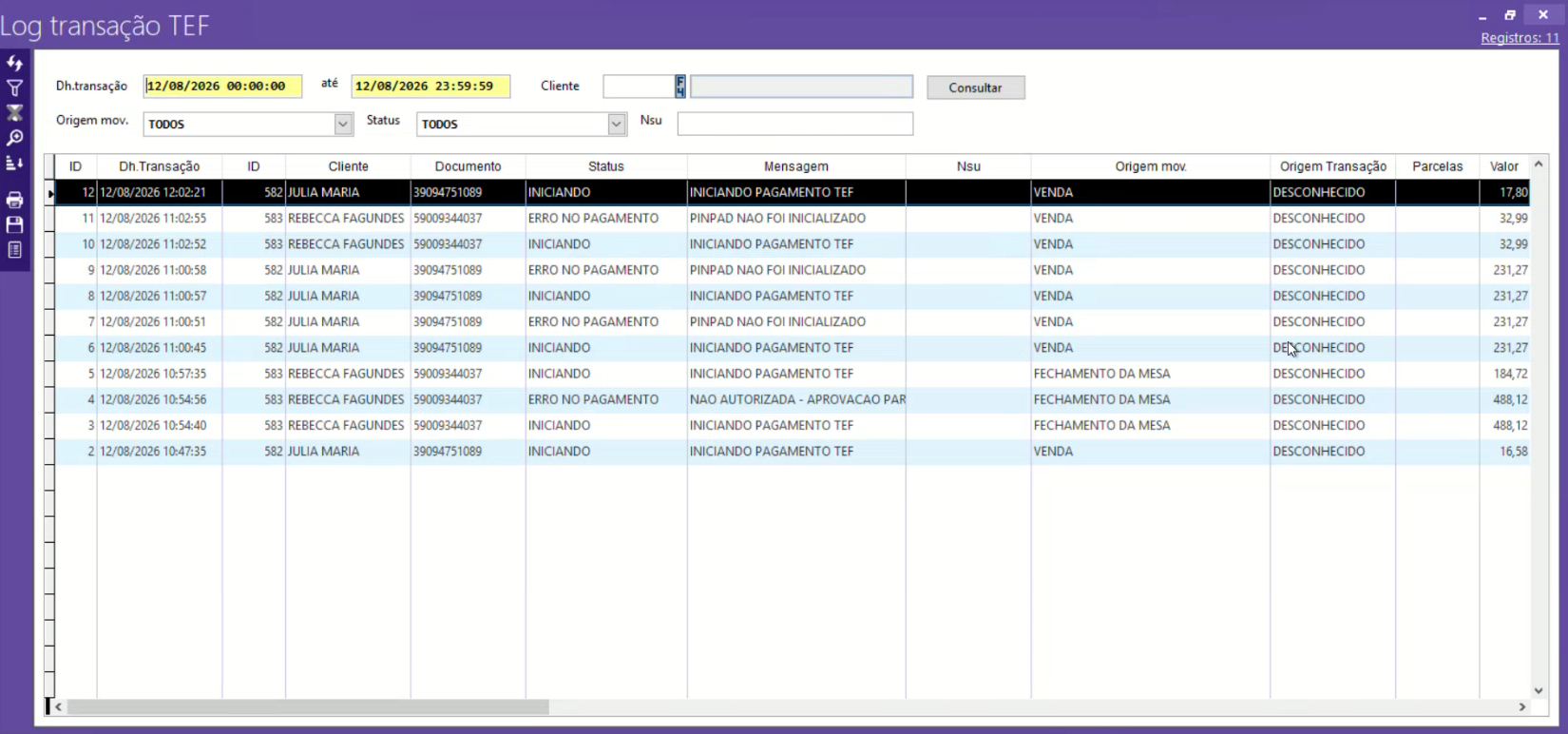Click the magnifier search icon
The width and height of the screenshot is (1568, 734).
pyautogui.click(x=14, y=138)
